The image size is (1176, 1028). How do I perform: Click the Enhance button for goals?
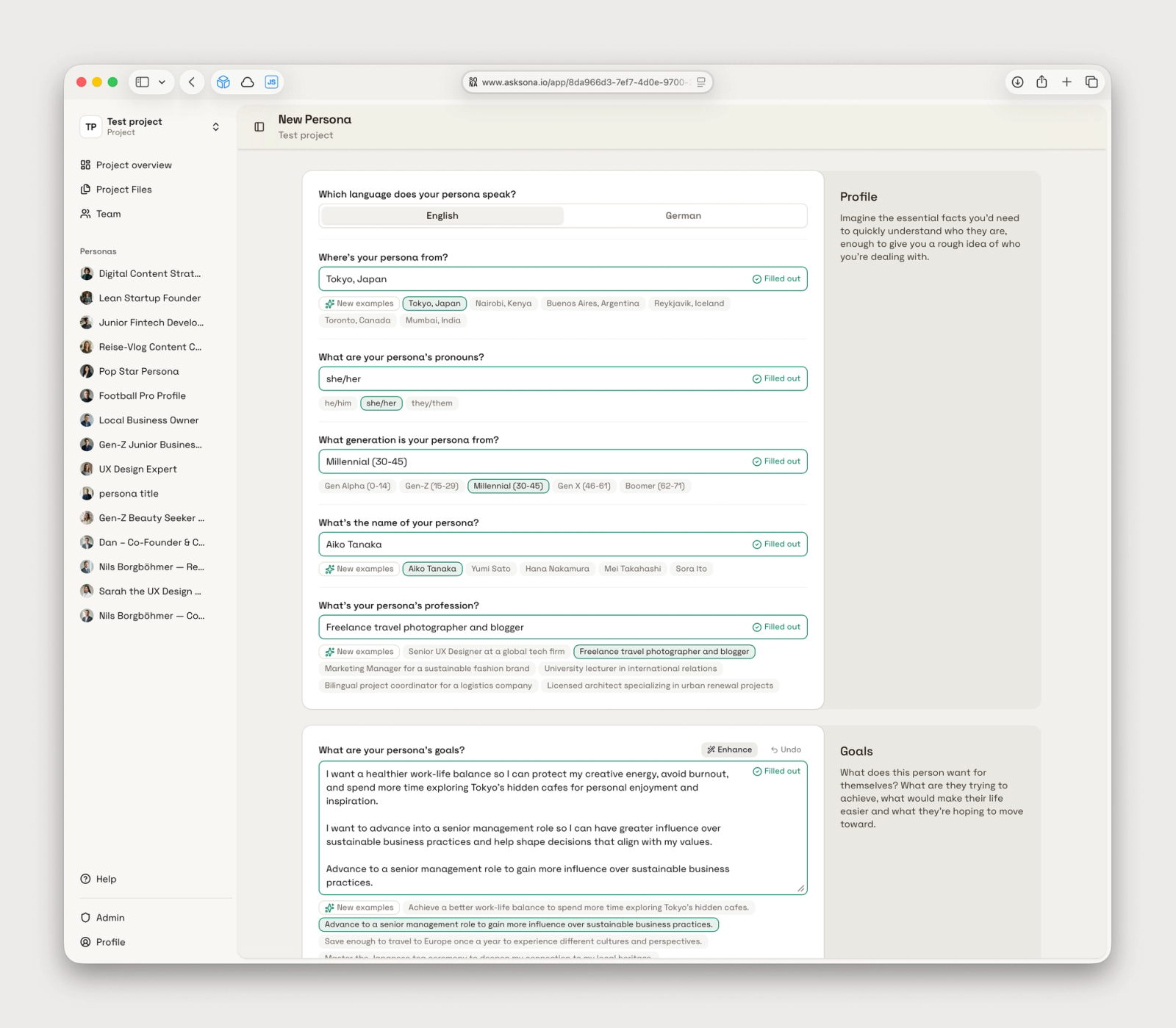[730, 750]
